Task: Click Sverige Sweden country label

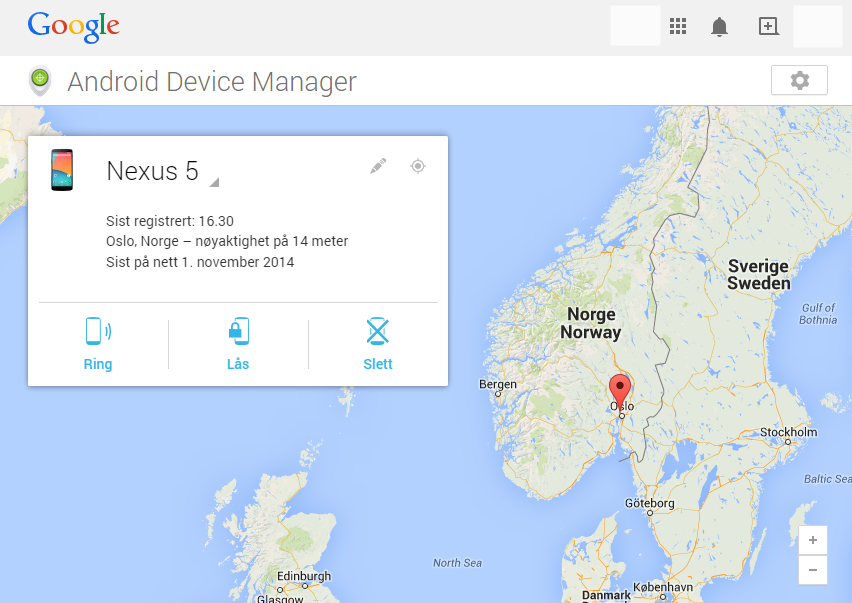Action: pyautogui.click(x=759, y=274)
